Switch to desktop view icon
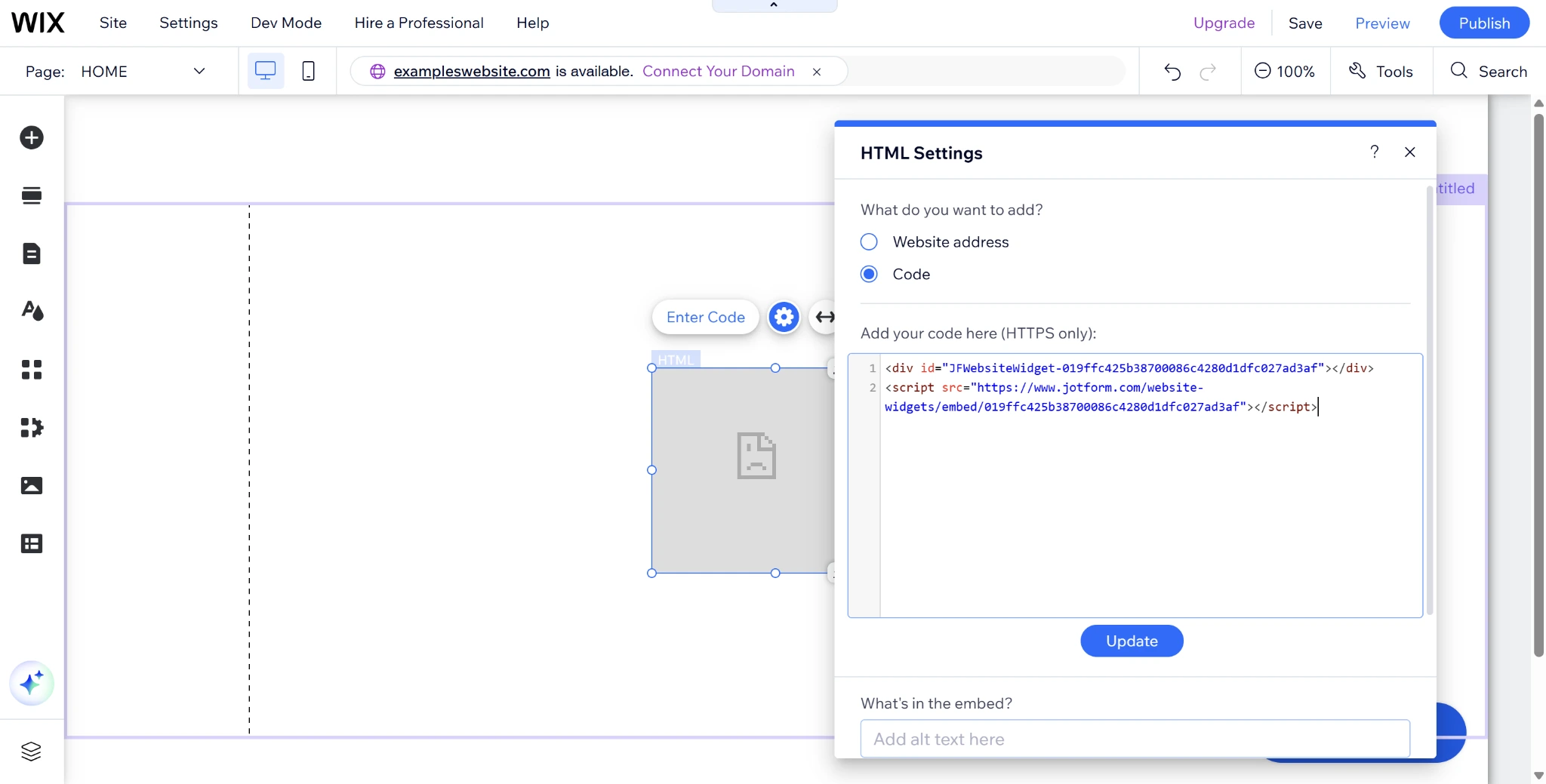Image resolution: width=1546 pixels, height=784 pixels. [265, 71]
